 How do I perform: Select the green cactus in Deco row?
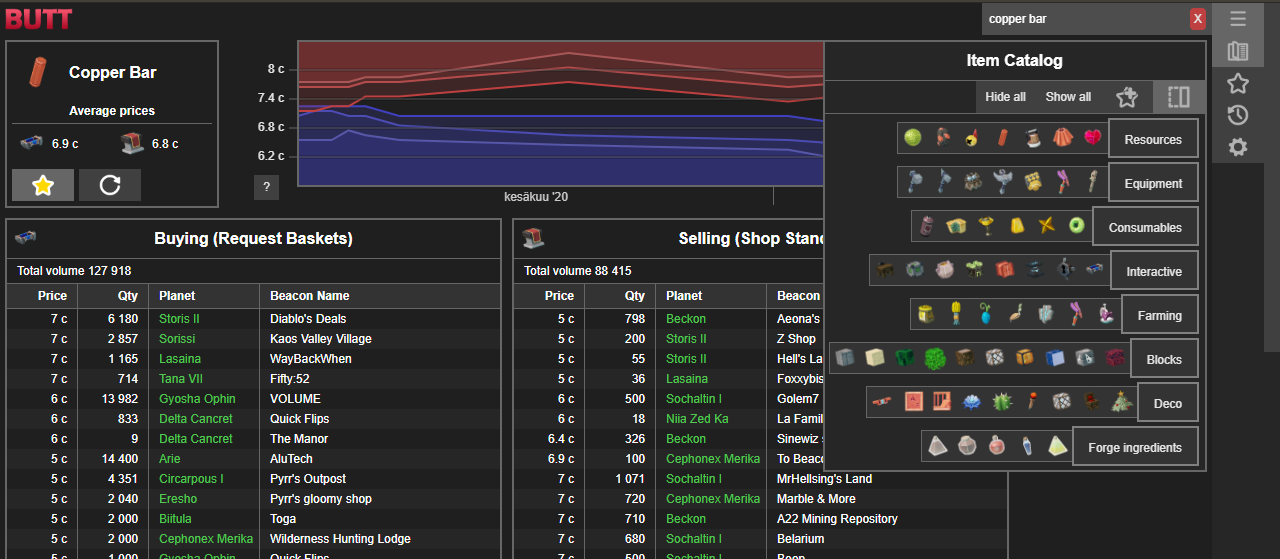click(1001, 401)
